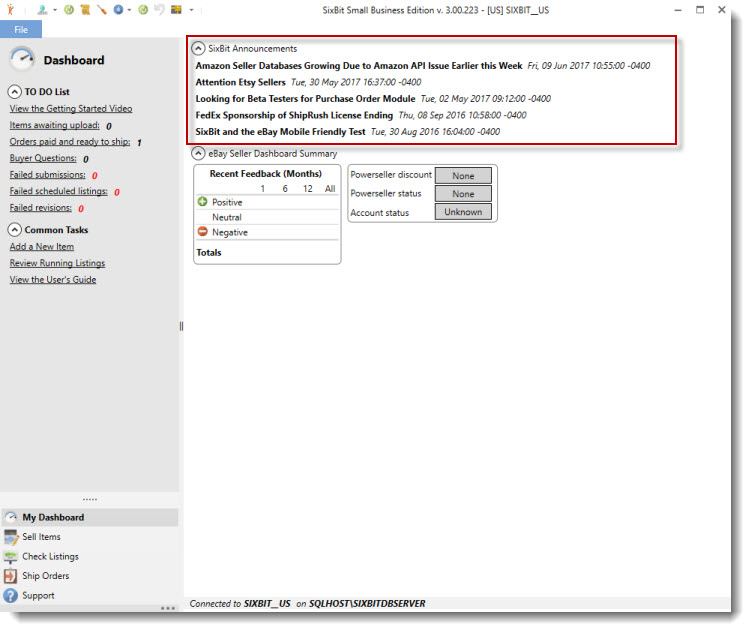Click the green refresh icon beside the scroll icon
Viewport: 752px width, 633px height.
[69, 10]
